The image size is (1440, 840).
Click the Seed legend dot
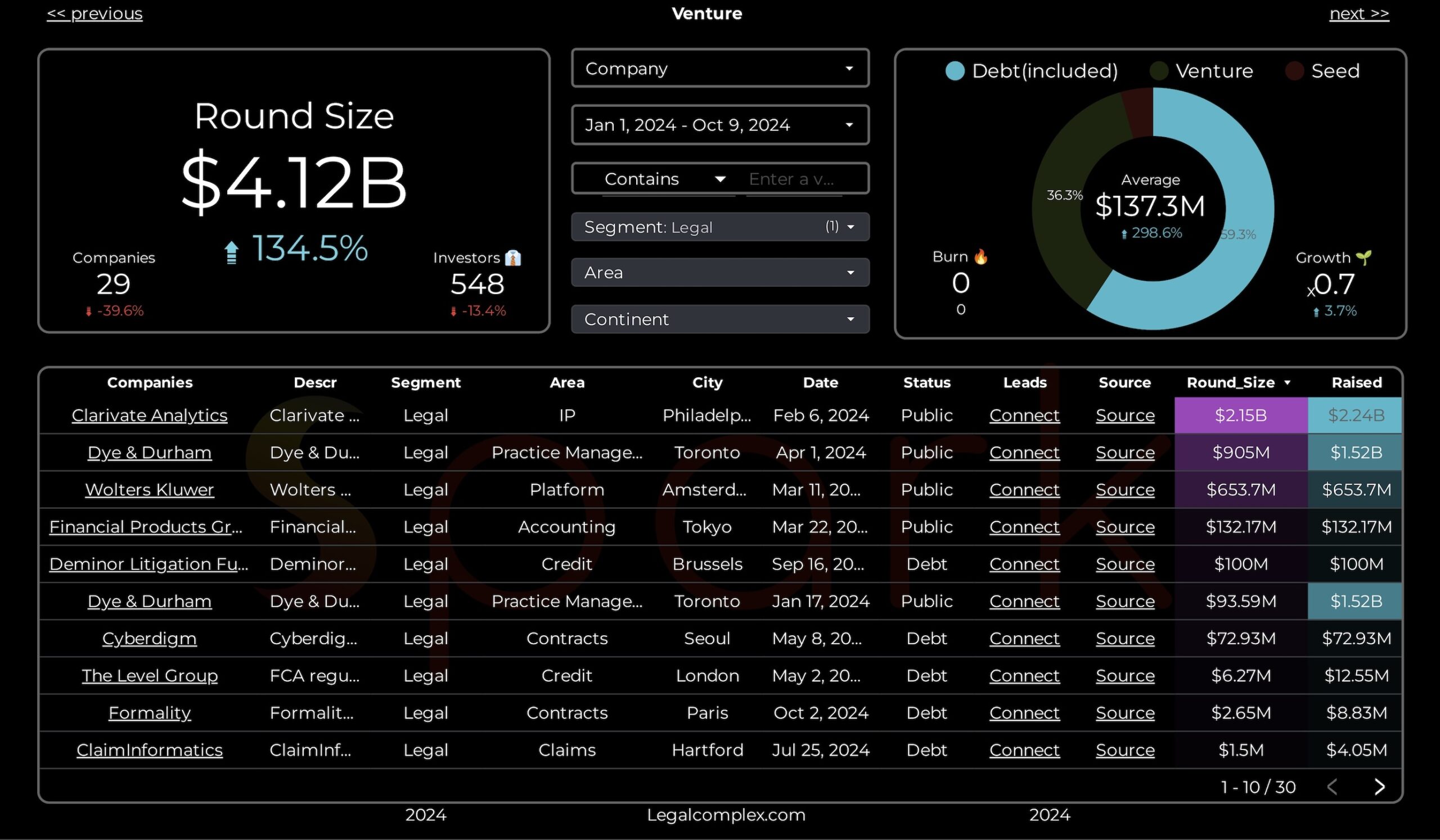point(1294,71)
